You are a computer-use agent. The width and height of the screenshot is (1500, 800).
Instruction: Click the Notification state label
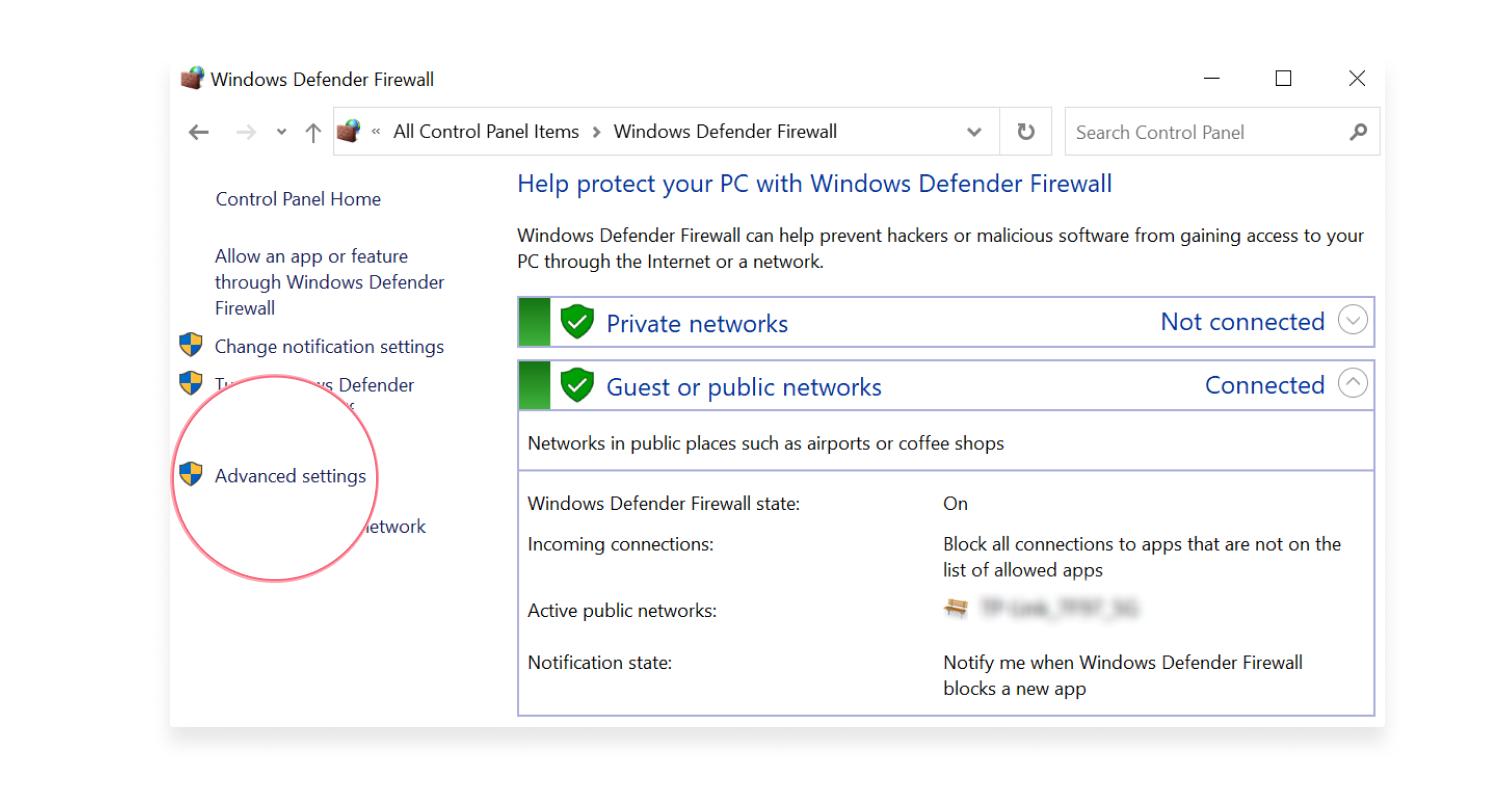[x=600, y=663]
